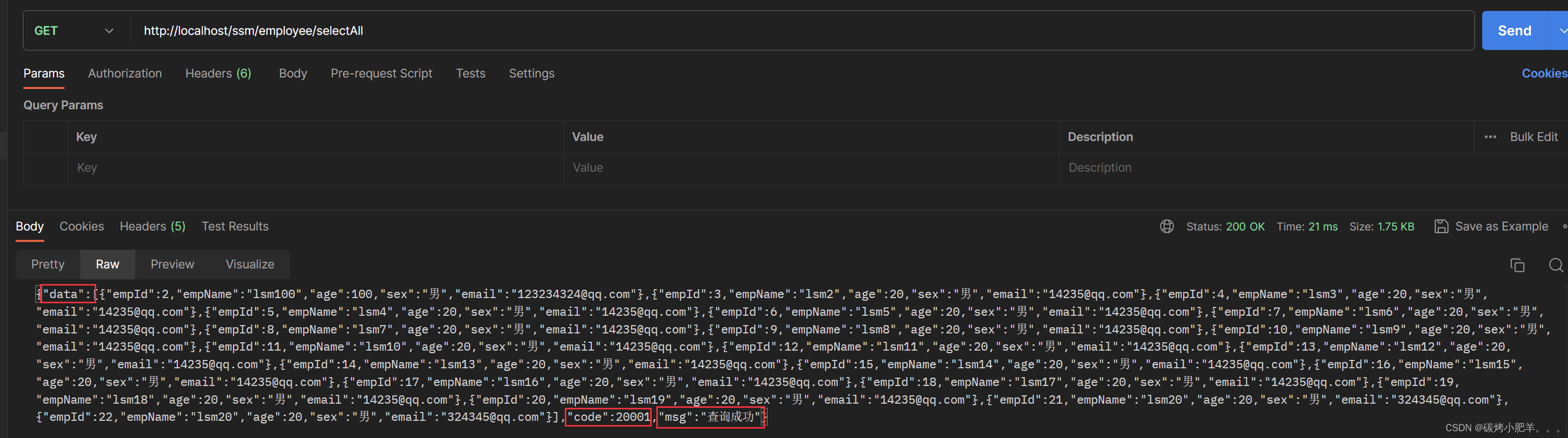This screenshot has width=1568, height=438.
Task: Copy the response body with copy icon
Action: [1517, 265]
